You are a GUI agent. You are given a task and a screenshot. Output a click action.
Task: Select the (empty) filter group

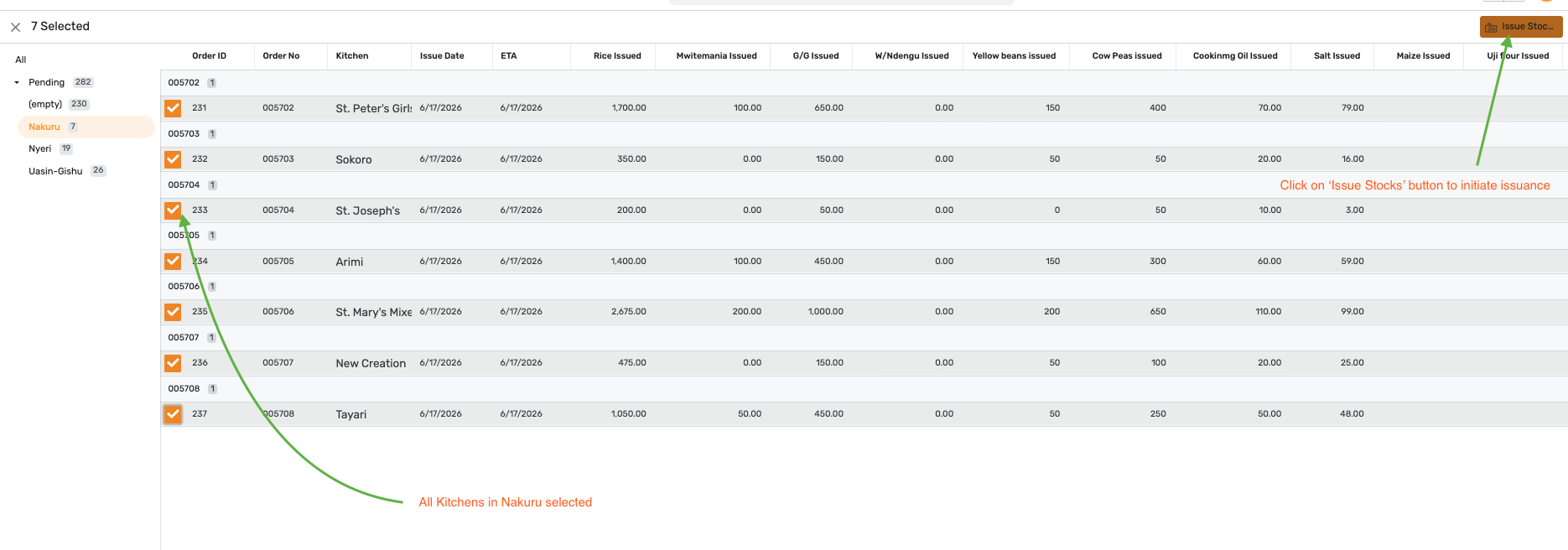click(x=45, y=104)
